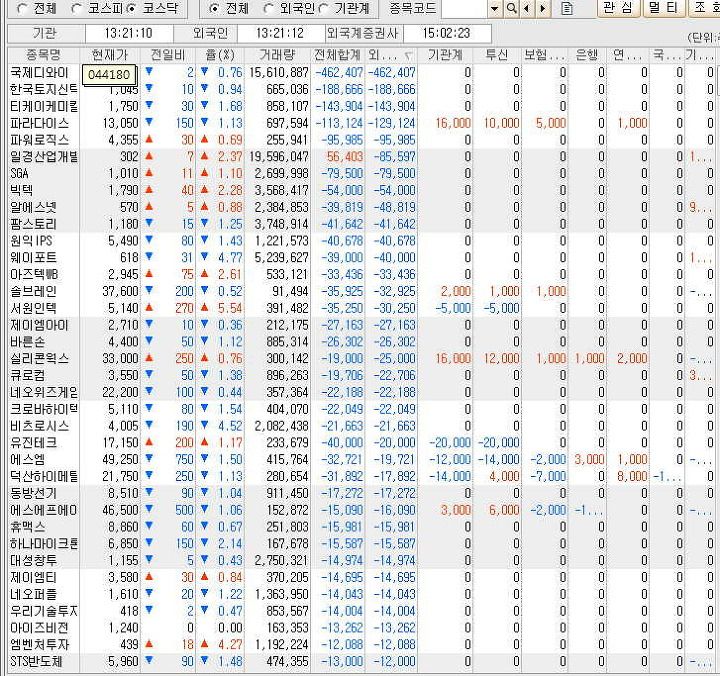
Task: Select the 알에스넷 stock row
Action: pyautogui.click(x=360, y=207)
